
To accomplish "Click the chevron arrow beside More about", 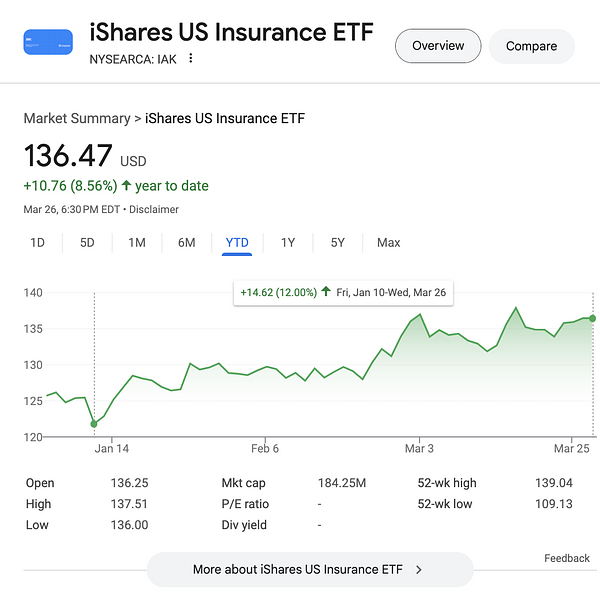I will tap(418, 570).
